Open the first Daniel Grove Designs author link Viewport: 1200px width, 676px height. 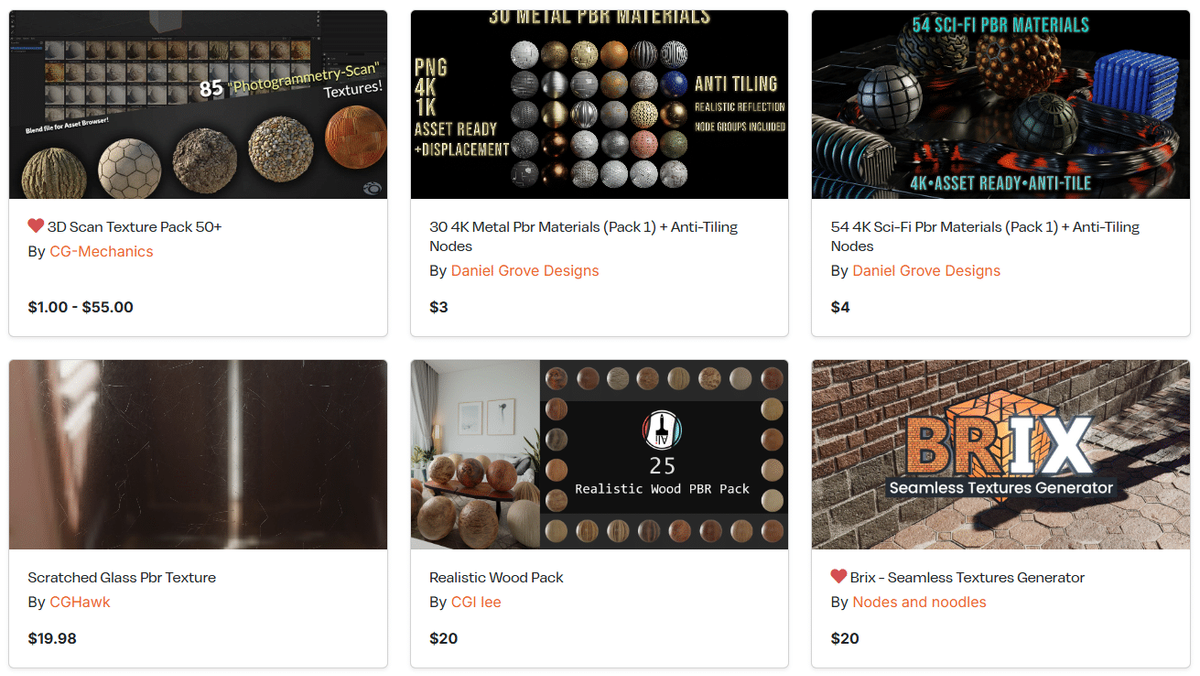click(525, 270)
